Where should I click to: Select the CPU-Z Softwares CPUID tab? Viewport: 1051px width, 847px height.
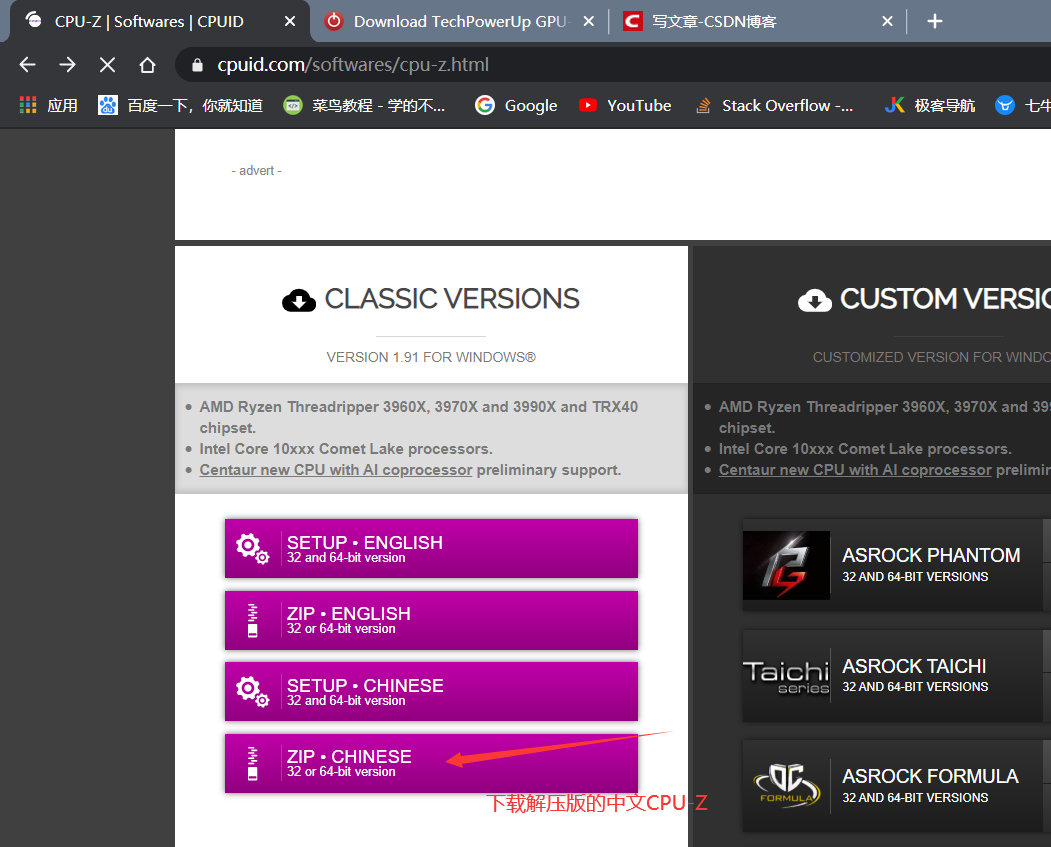click(159, 21)
